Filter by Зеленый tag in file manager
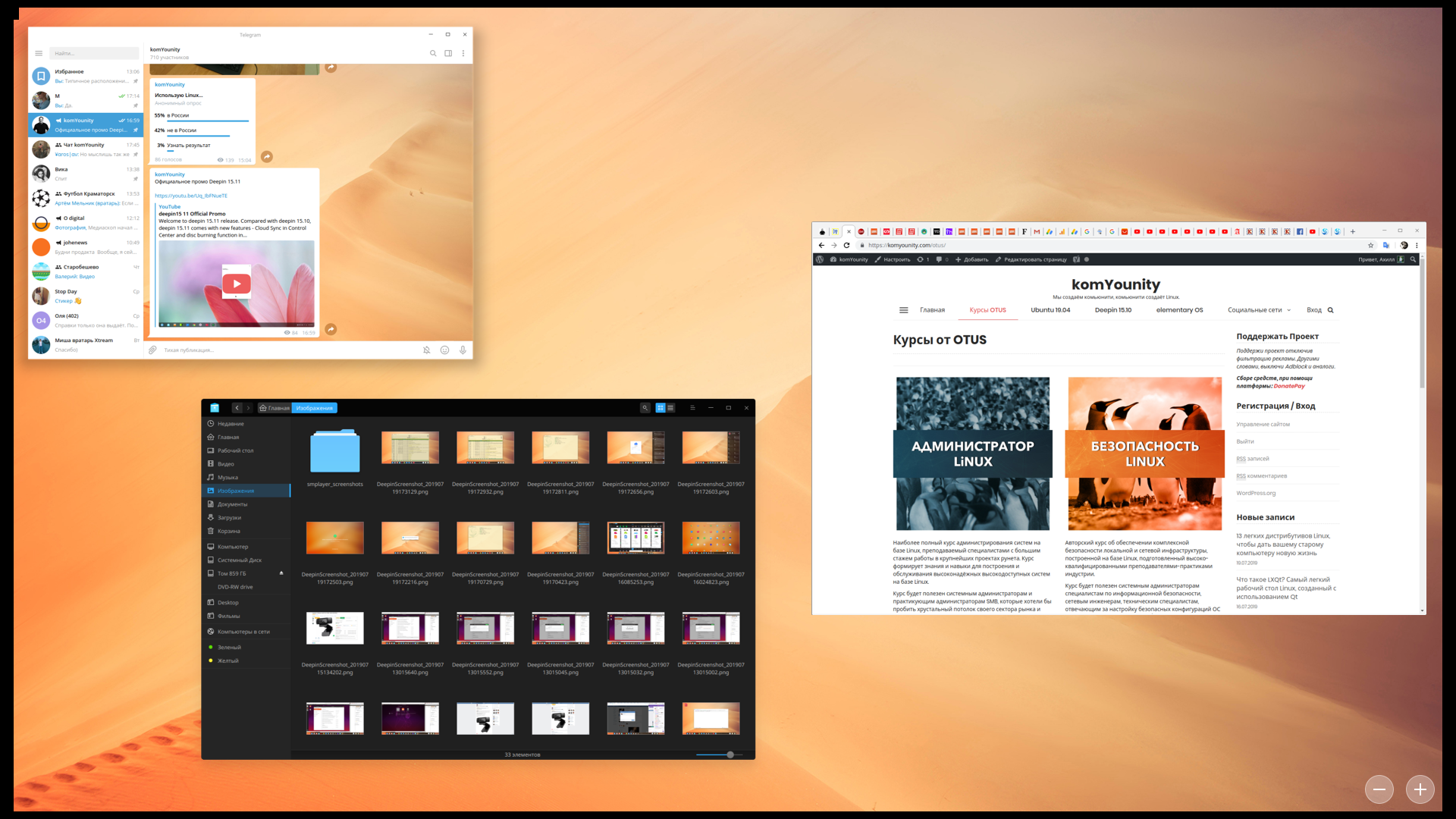Image resolution: width=1456 pixels, height=819 pixels. (246, 648)
